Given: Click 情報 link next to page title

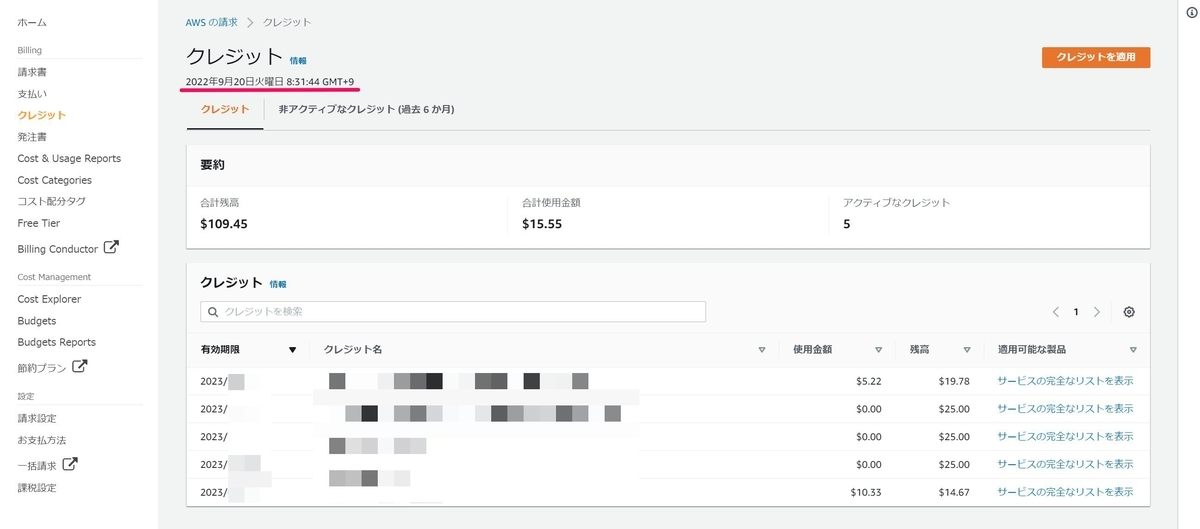Looking at the screenshot, I should (298, 61).
